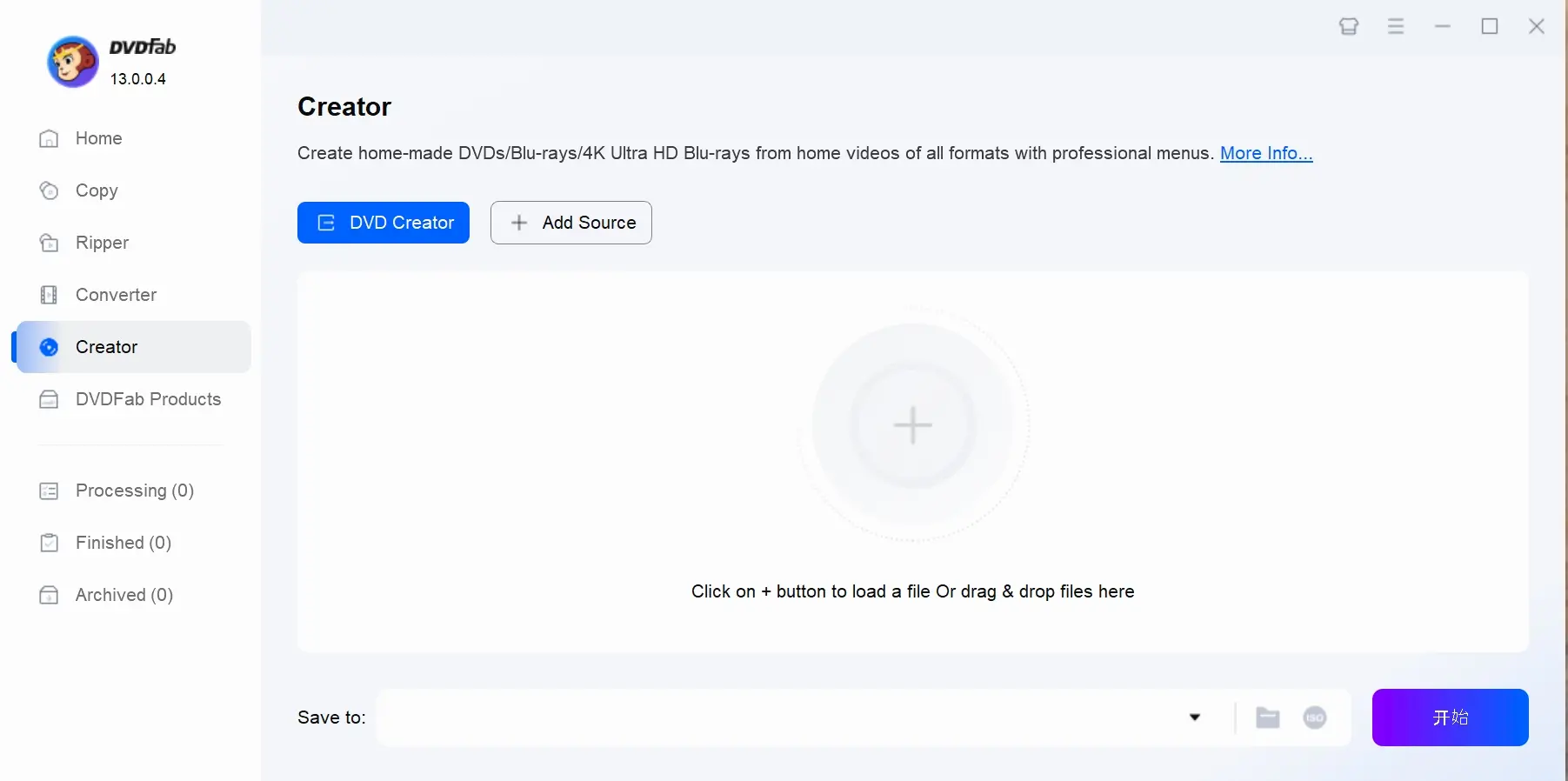
Task: Open the Copy module
Action: pos(133,190)
